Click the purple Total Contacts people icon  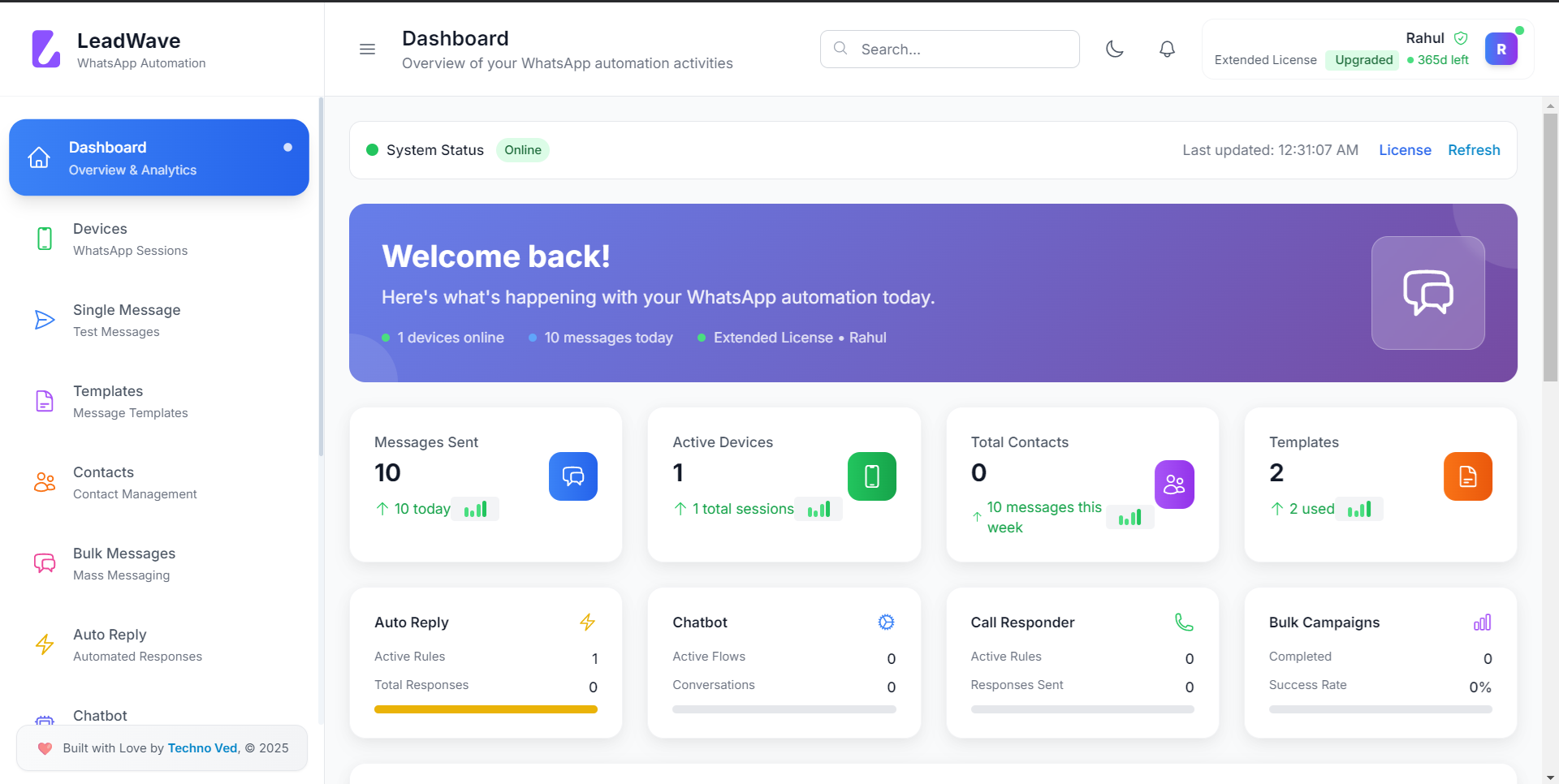1174,485
